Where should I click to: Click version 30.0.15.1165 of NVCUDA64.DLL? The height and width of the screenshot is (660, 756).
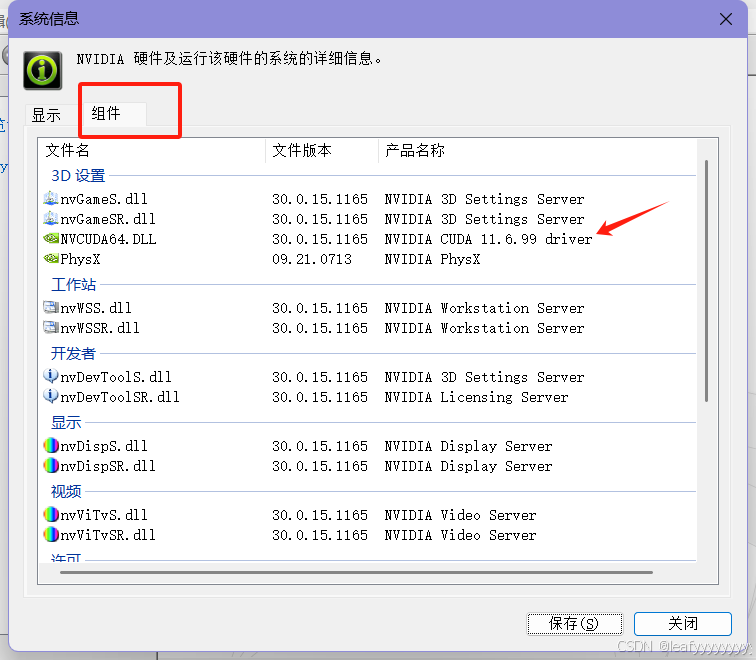tap(320, 239)
